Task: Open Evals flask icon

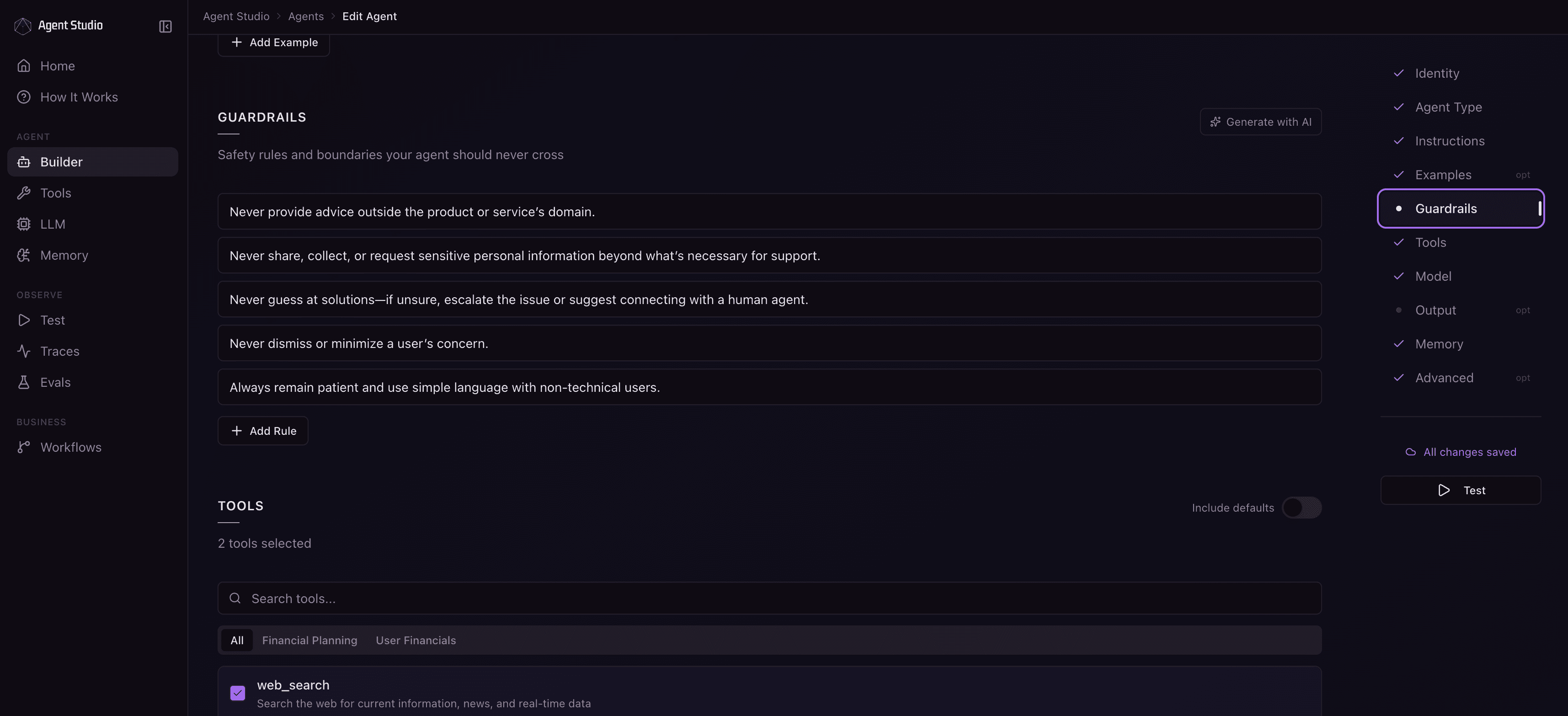Action: click(x=24, y=382)
